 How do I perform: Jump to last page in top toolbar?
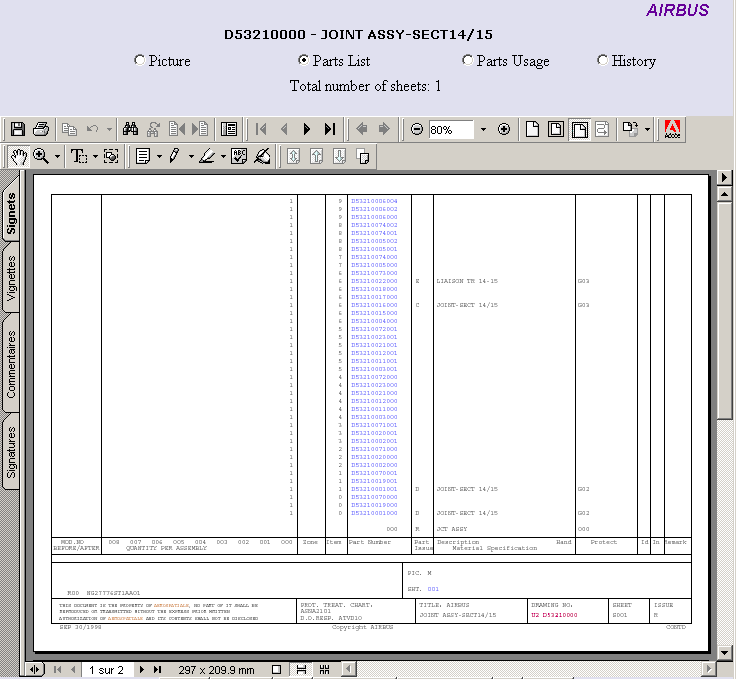[x=330, y=129]
